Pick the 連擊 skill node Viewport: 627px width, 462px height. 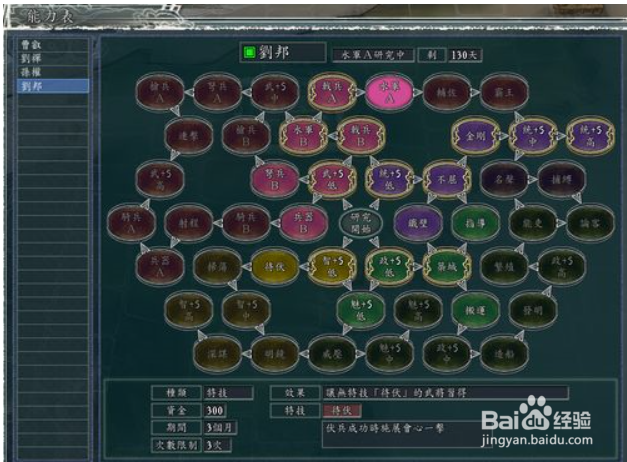point(188,136)
